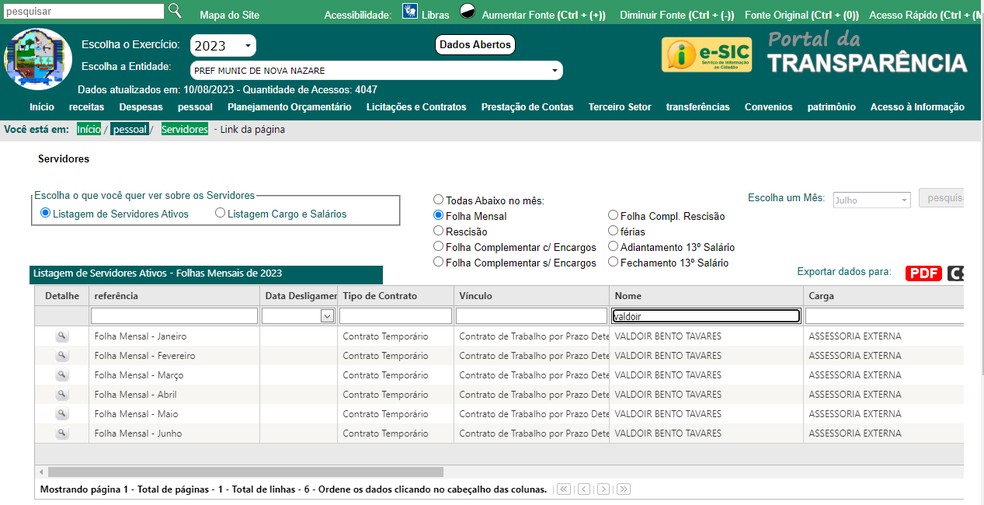Image resolution: width=984 pixels, height=505 pixels.
Task: Click the Dados Abertos button
Action: [x=475, y=45]
